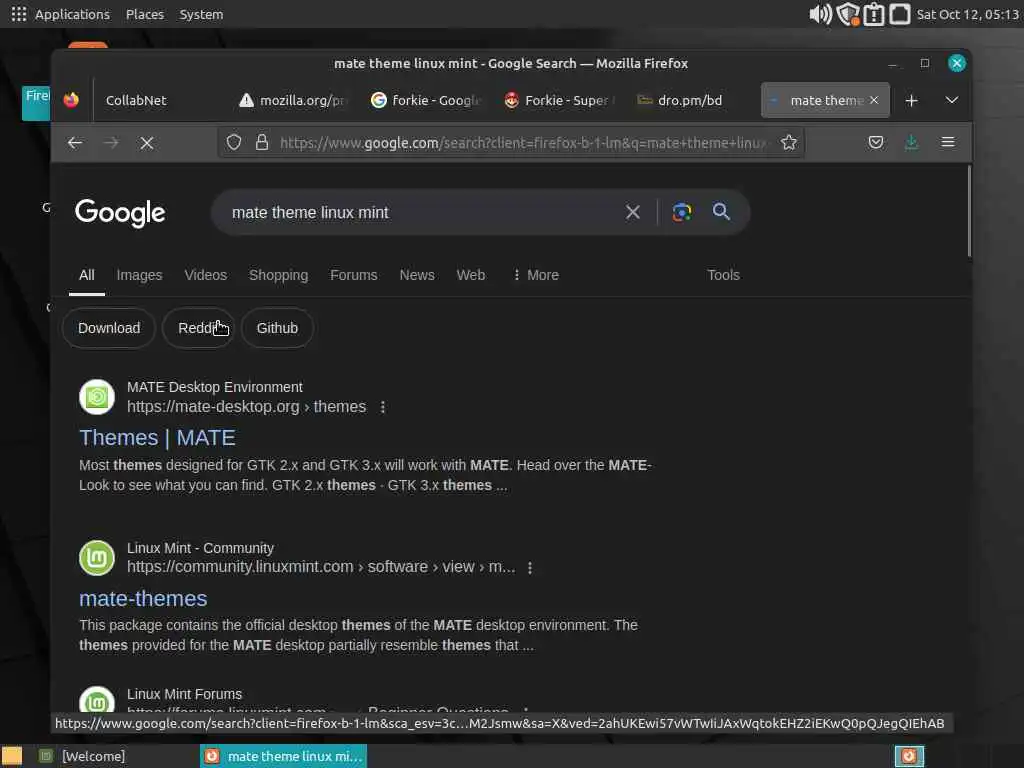Open the Places menu
1024x768 pixels.
pyautogui.click(x=145, y=14)
